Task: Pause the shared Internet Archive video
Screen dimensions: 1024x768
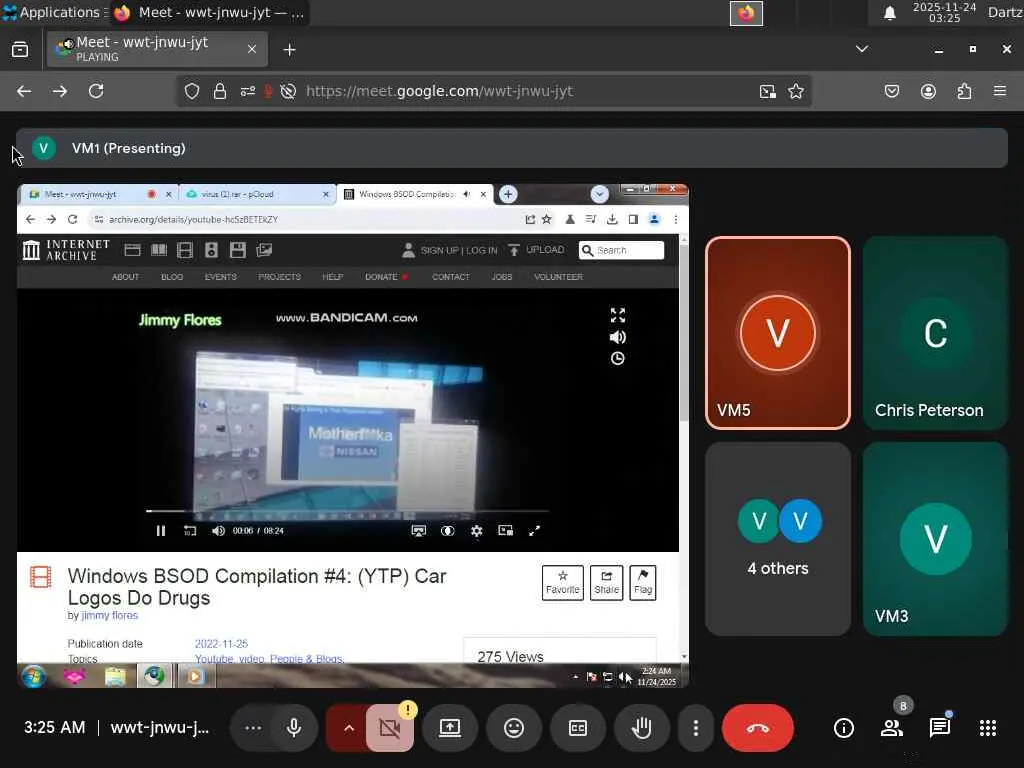Action: click(161, 531)
